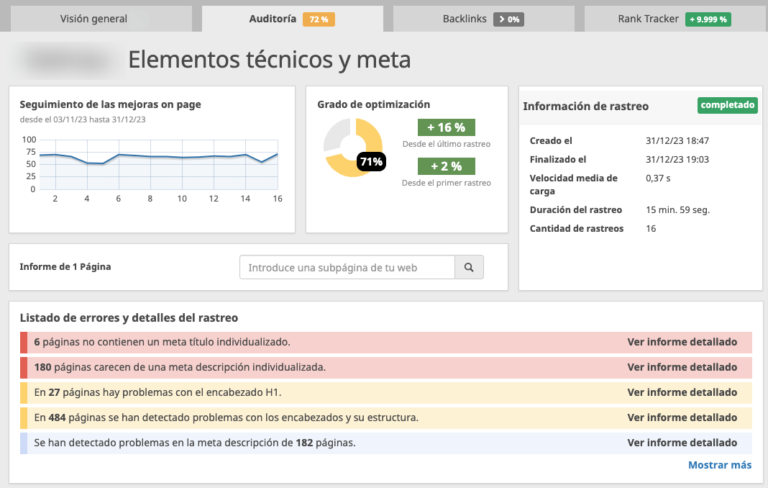Click the green + 9.999 % Rank Tracker badge

tap(708, 19)
